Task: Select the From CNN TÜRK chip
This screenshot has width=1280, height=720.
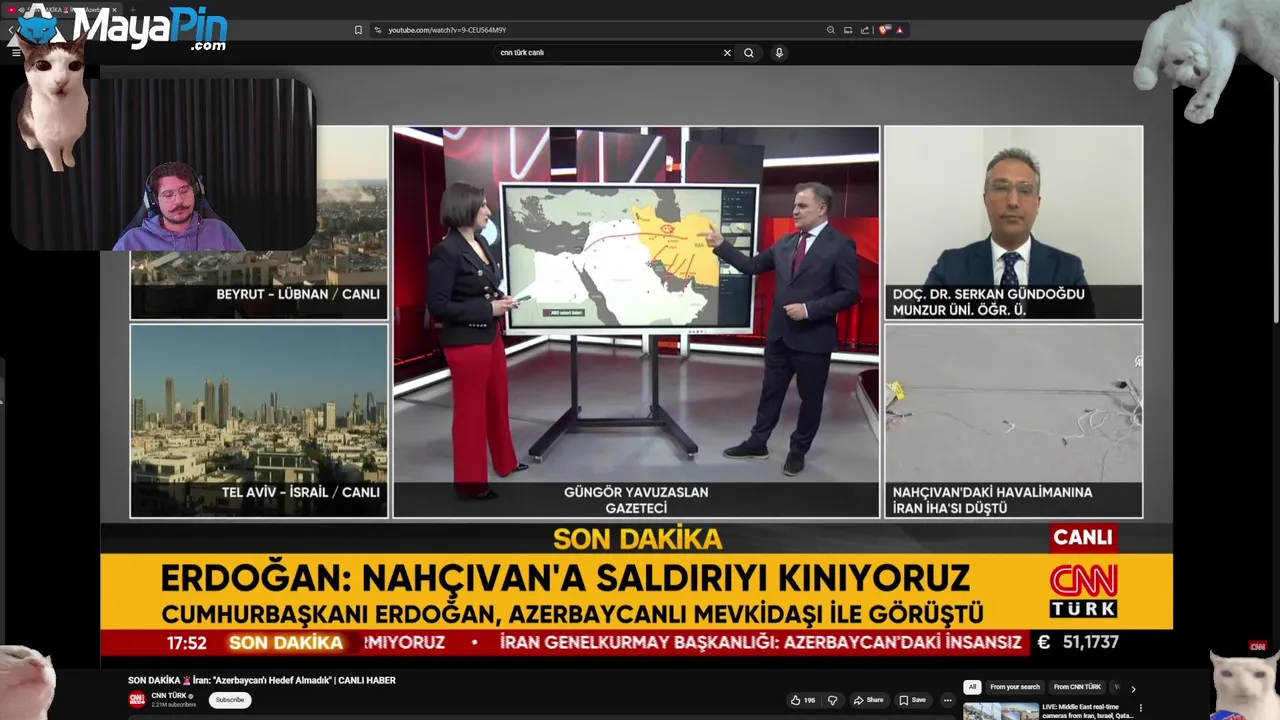Action: click(1077, 687)
